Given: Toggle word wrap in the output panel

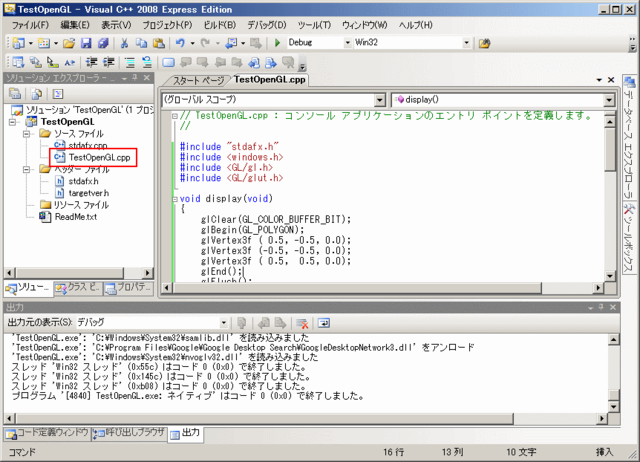Looking at the screenshot, I should [324, 323].
